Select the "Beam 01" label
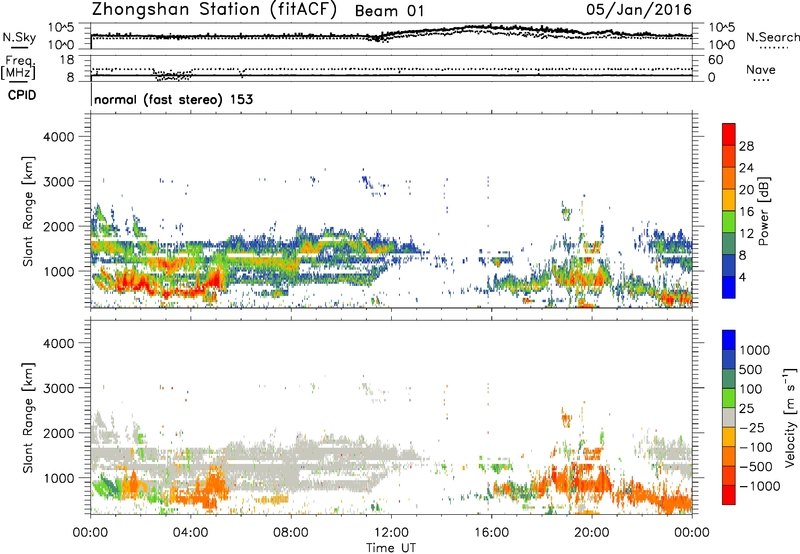Viewport: 800px width, 554px height. point(389,11)
